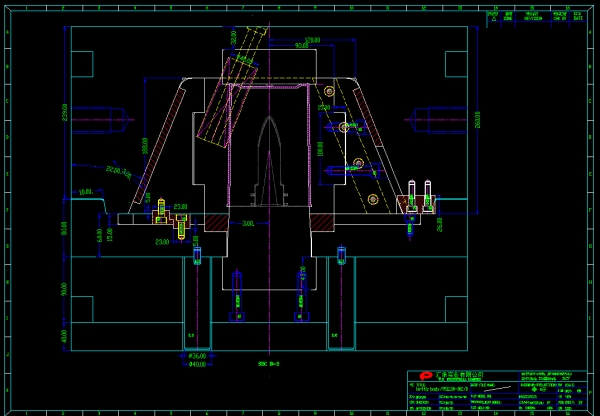The image size is (600, 416).
Task: Click the 120.00 dimension text at top
Action: pyautogui.click(x=312, y=40)
